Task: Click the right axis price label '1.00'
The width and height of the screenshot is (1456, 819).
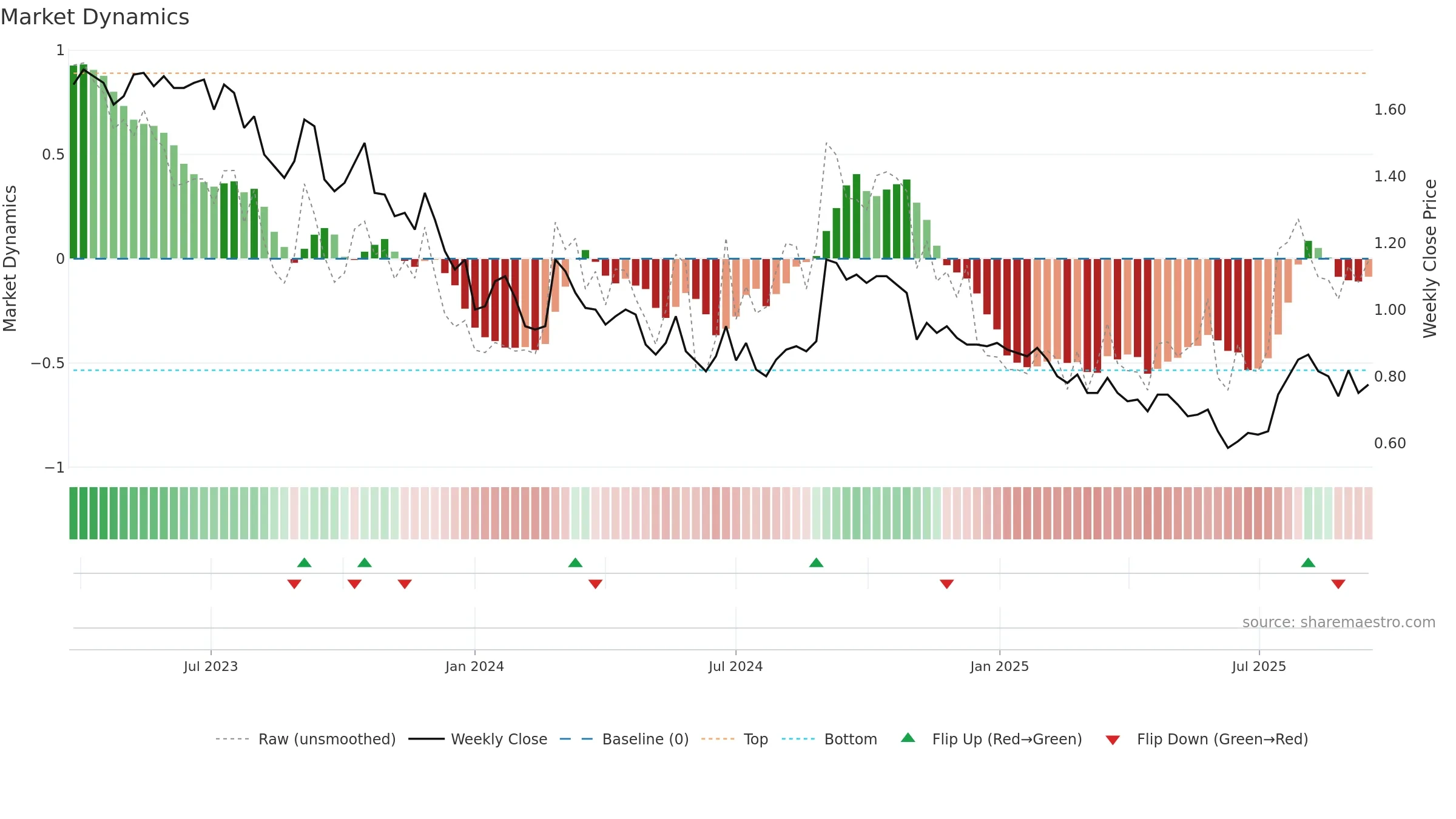Action: (1390, 310)
